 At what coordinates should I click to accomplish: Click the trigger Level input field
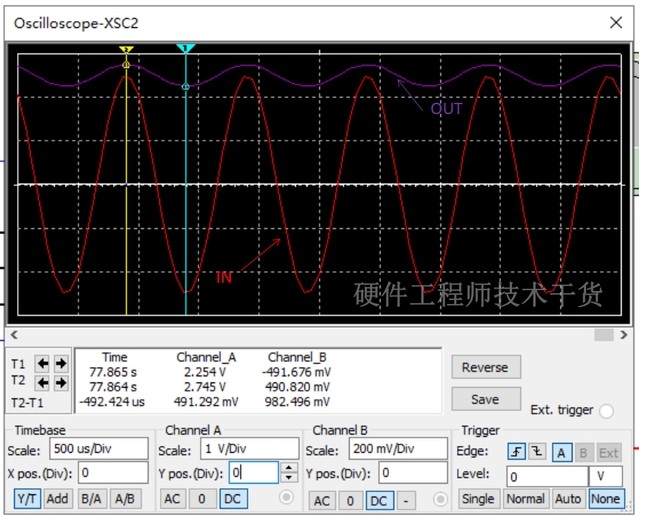point(547,477)
